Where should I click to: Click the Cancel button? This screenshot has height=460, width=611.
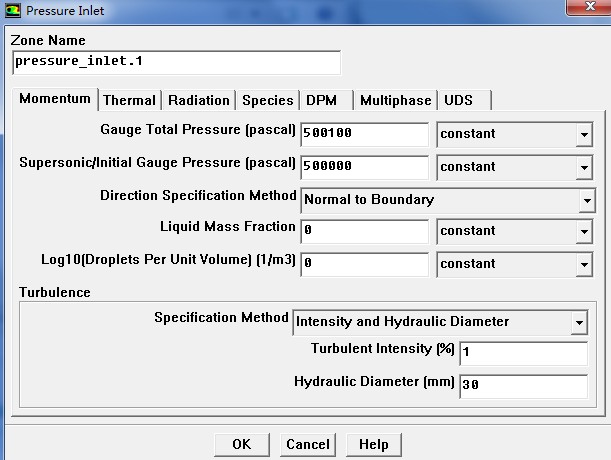click(307, 444)
